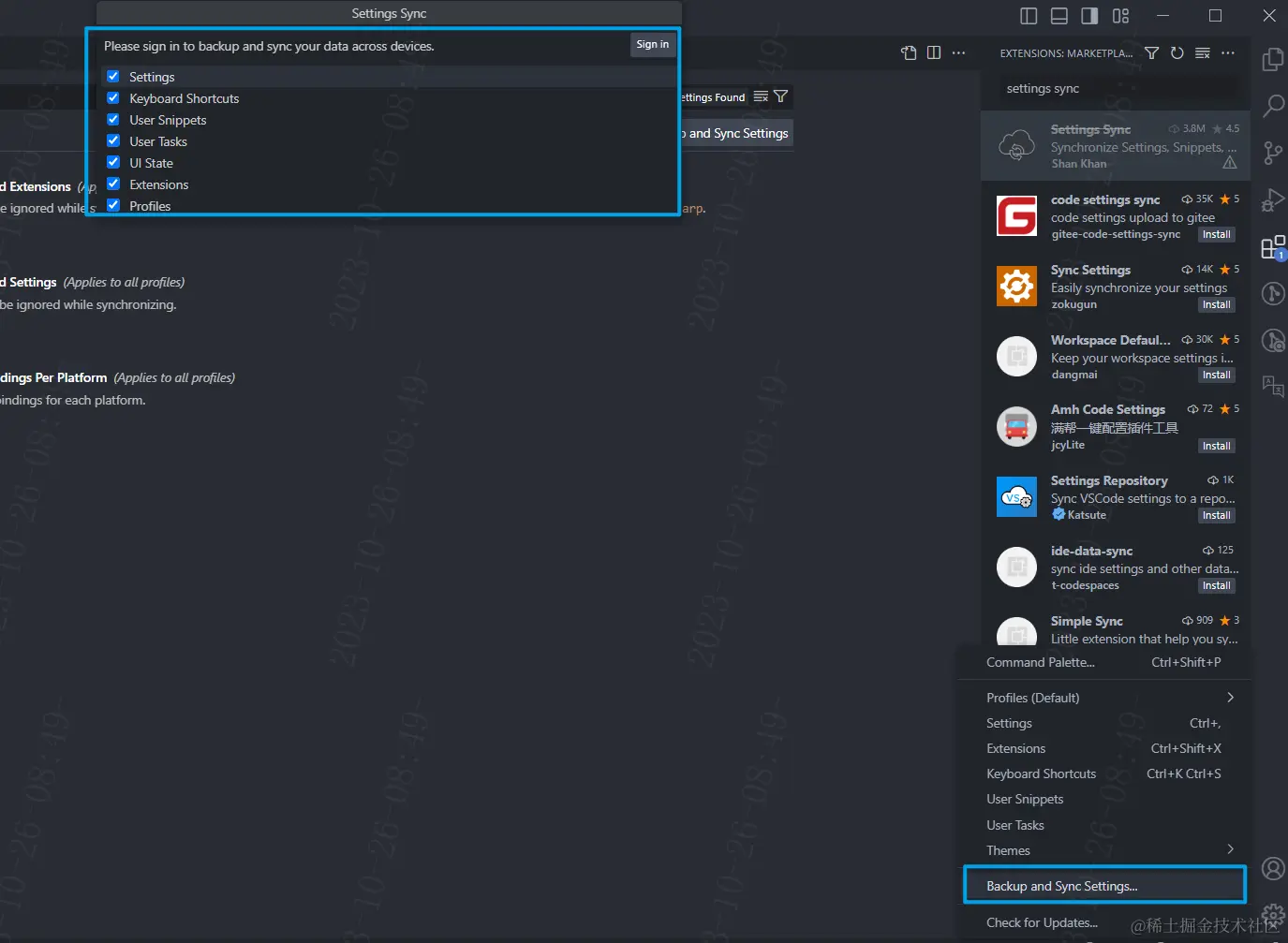Select the Settings Sync extension by Shan Khan
The height and width of the screenshot is (943, 1288).
[x=1115, y=146]
